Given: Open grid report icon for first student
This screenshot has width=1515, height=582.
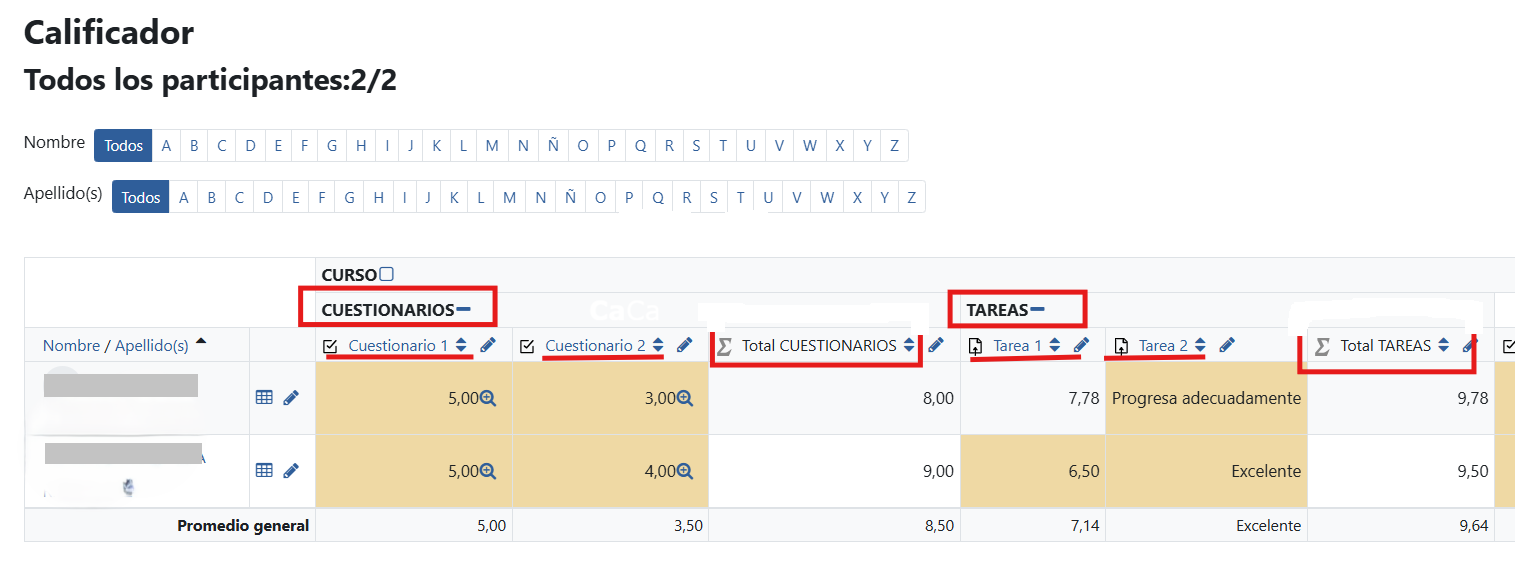Looking at the screenshot, I should 264,398.
